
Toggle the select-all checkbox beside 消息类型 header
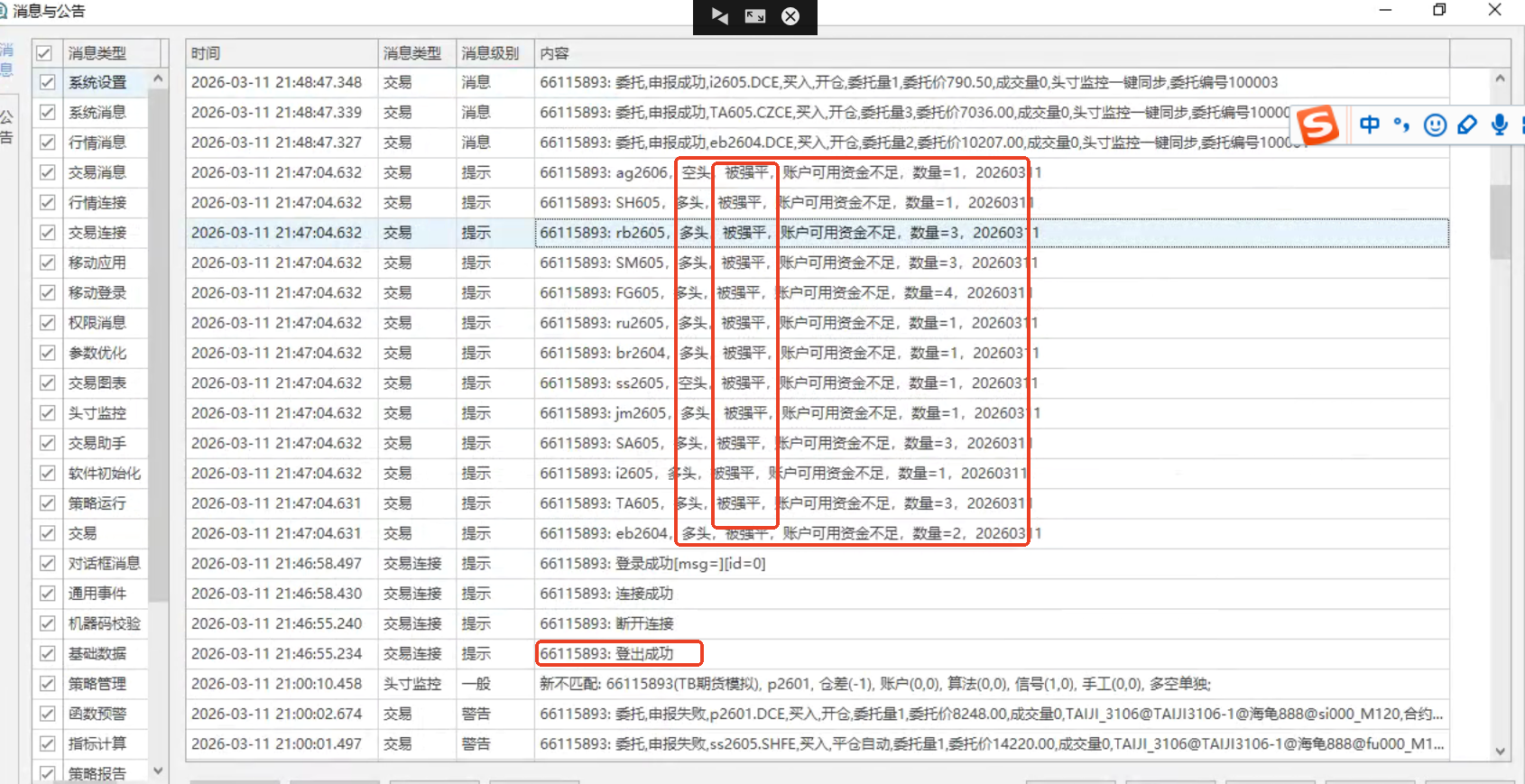44,53
